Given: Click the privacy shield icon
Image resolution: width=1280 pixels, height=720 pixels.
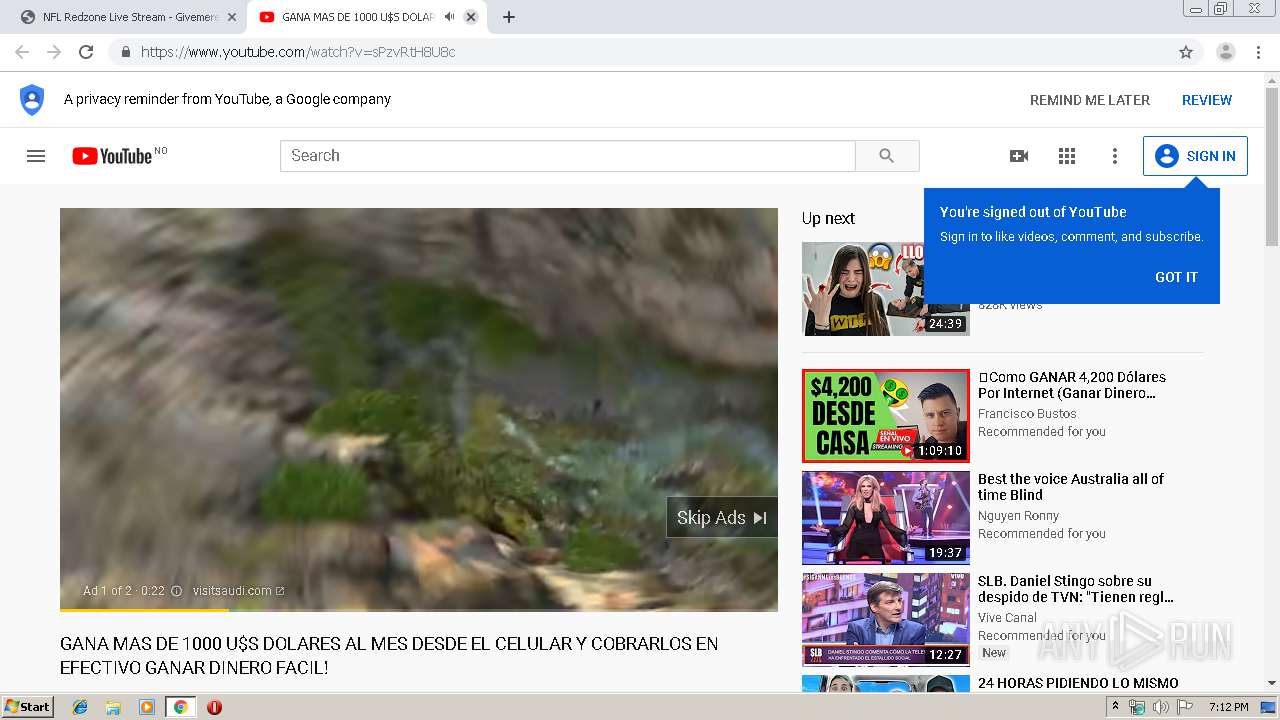Looking at the screenshot, I should point(32,100).
